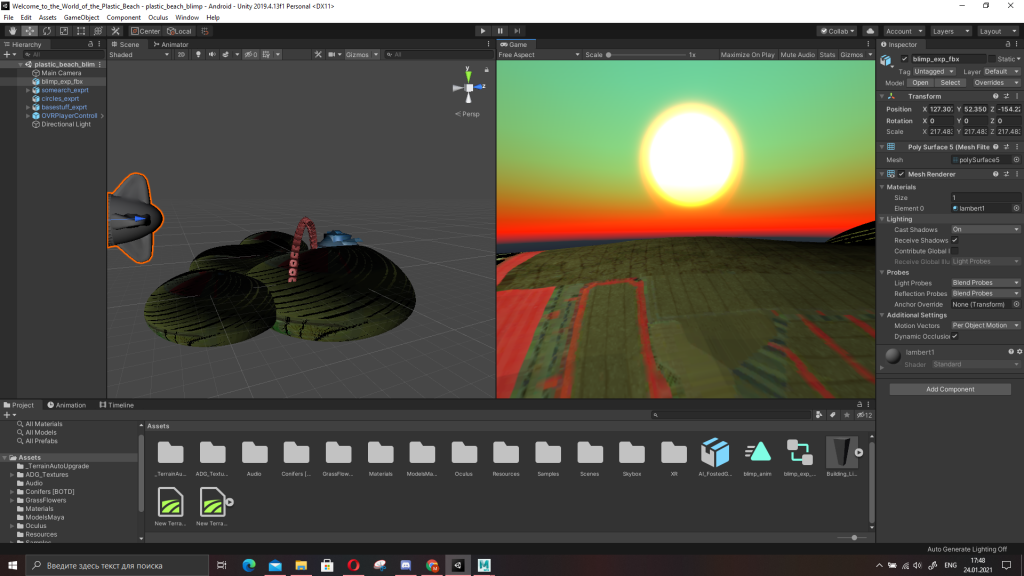Image resolution: width=1024 pixels, height=576 pixels.
Task: Click Mute Audio in Game view
Action: tap(797, 55)
